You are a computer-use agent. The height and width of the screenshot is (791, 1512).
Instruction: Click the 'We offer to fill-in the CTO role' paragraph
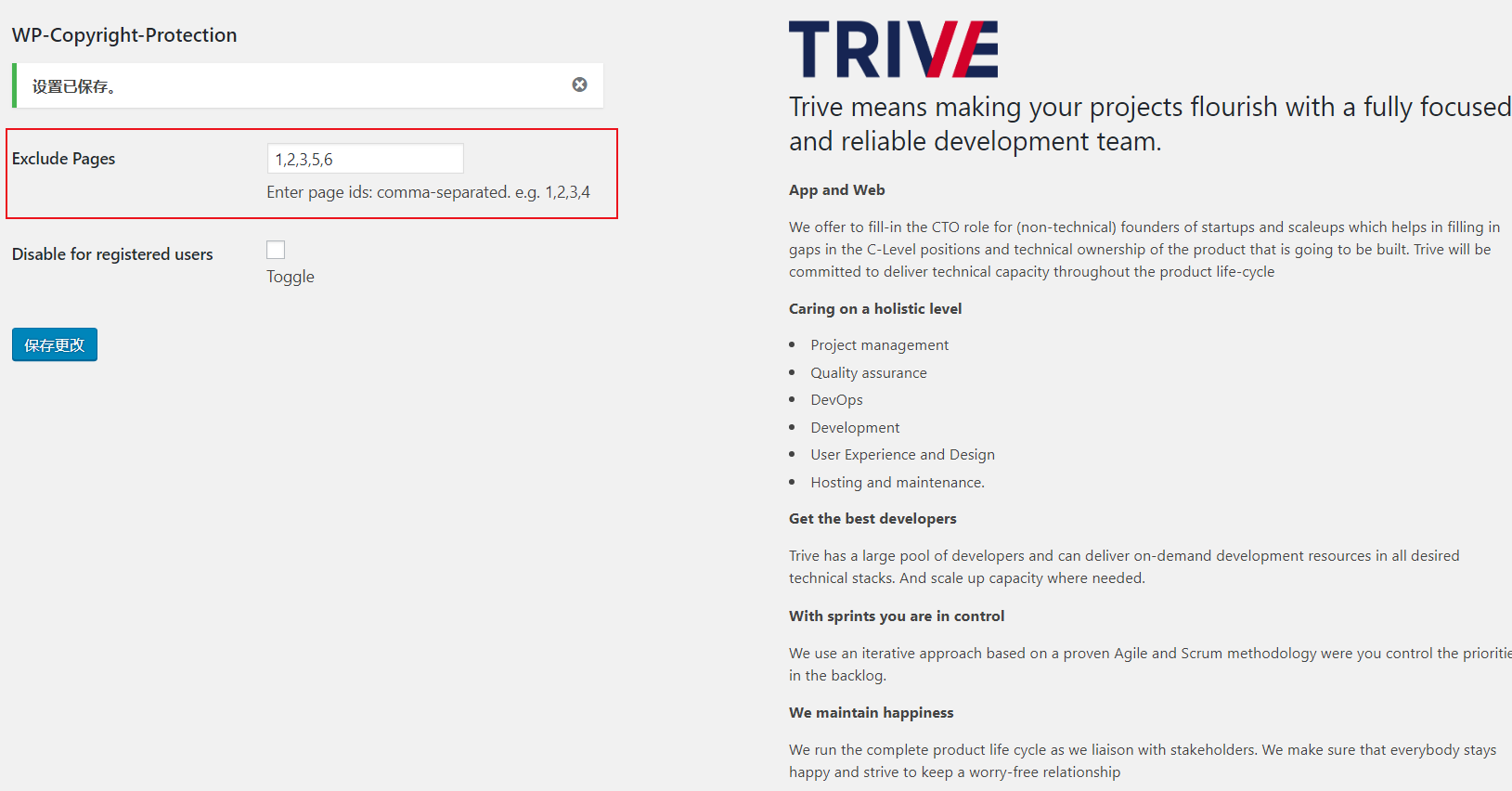[1144, 250]
